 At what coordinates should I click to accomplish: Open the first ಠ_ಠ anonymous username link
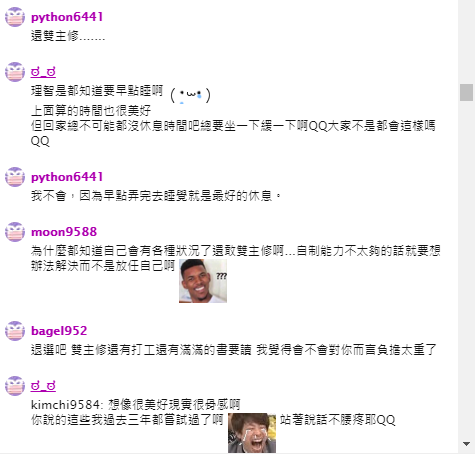(x=43, y=72)
